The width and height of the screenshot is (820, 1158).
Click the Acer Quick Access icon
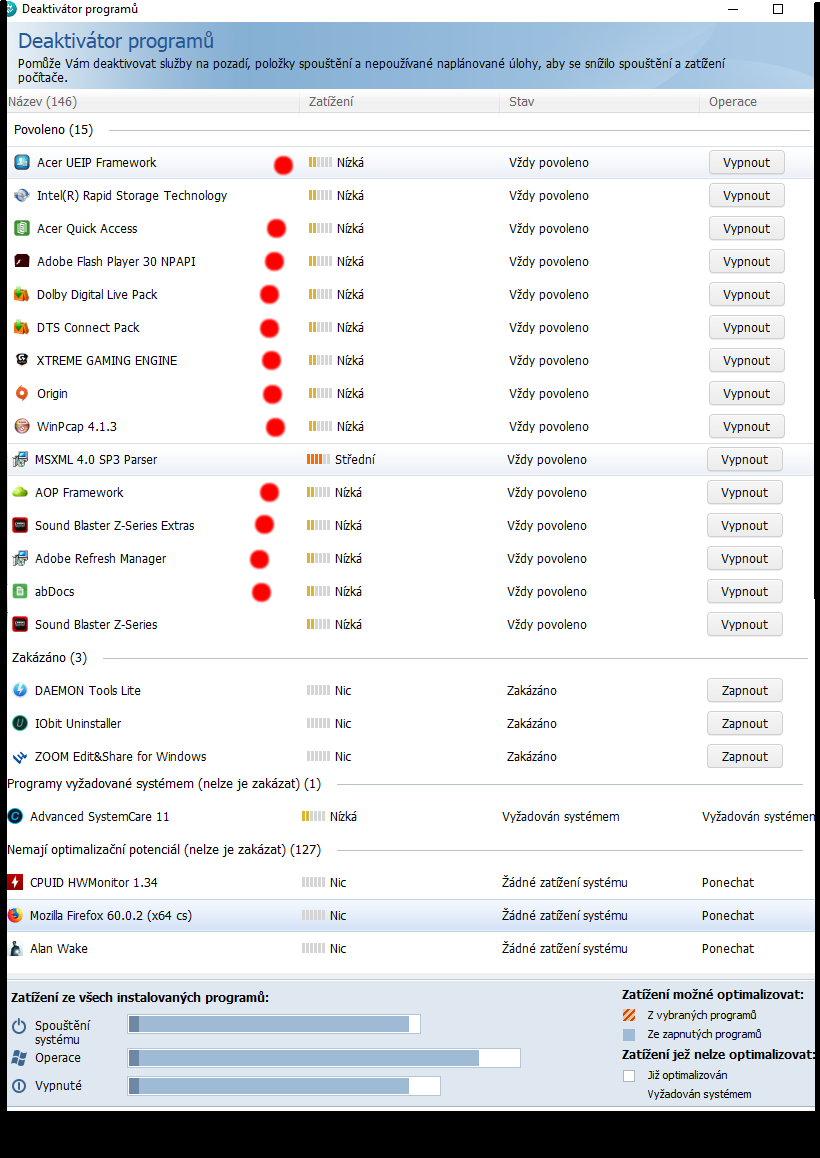point(22,228)
